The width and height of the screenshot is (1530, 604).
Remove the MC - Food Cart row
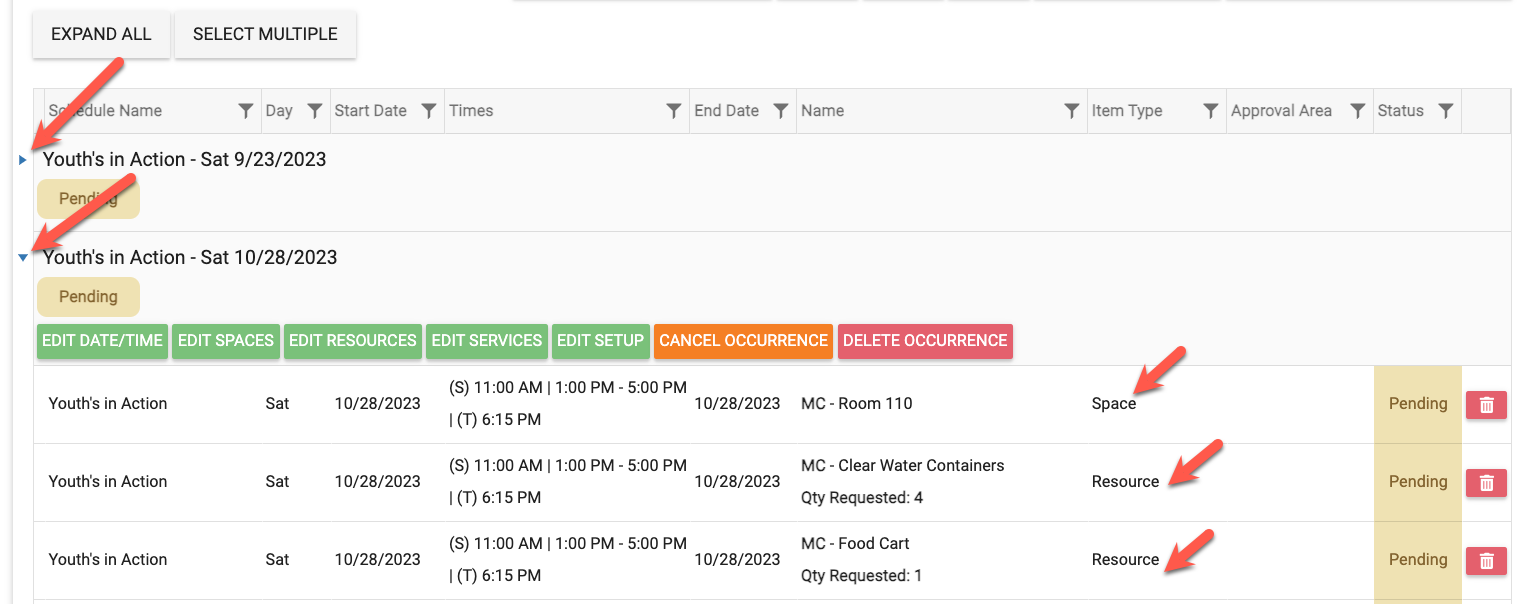(1486, 560)
